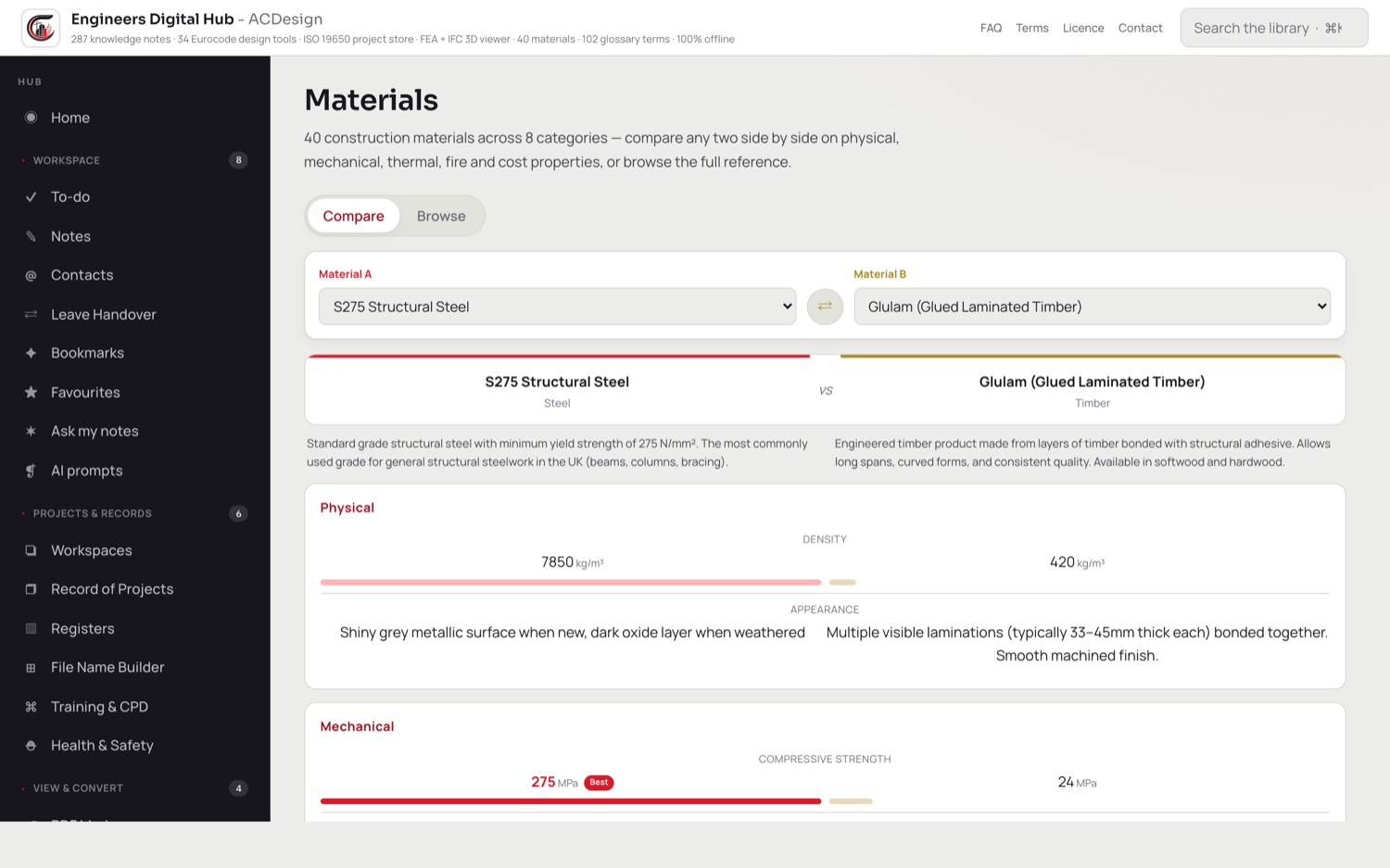Viewport: 1390px width, 868px height.
Task: Click the Bookmarks sparkle icon
Action: coord(31,353)
